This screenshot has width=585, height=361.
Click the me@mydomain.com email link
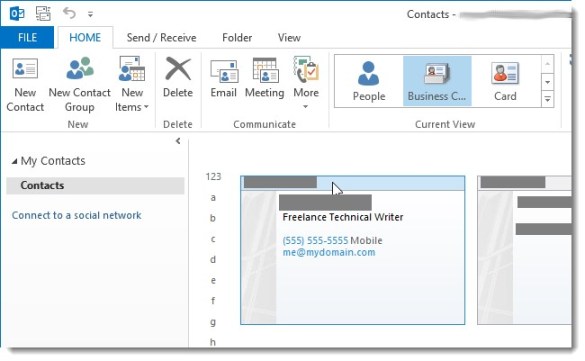click(x=329, y=252)
